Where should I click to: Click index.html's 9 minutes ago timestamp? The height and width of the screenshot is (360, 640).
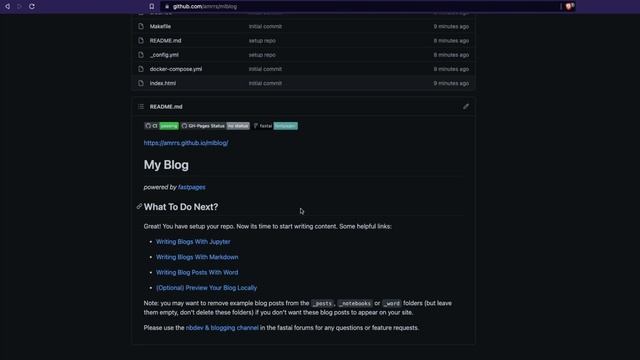pos(451,83)
